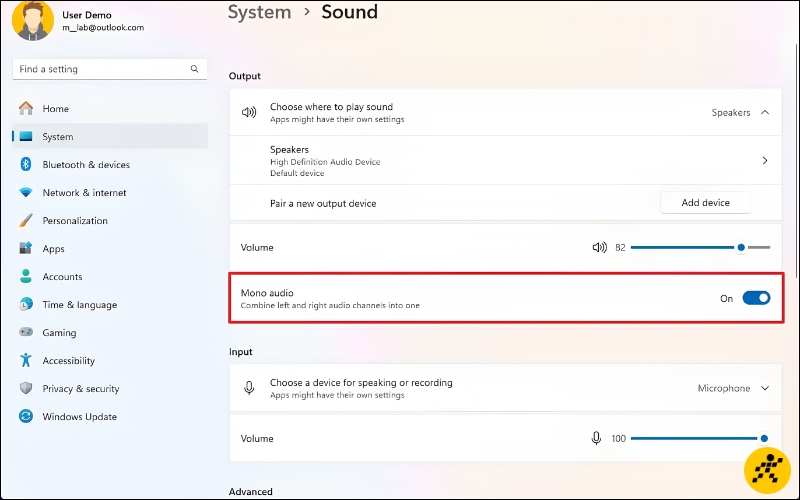Click the input volume value 100
The height and width of the screenshot is (500, 800).
coord(618,438)
